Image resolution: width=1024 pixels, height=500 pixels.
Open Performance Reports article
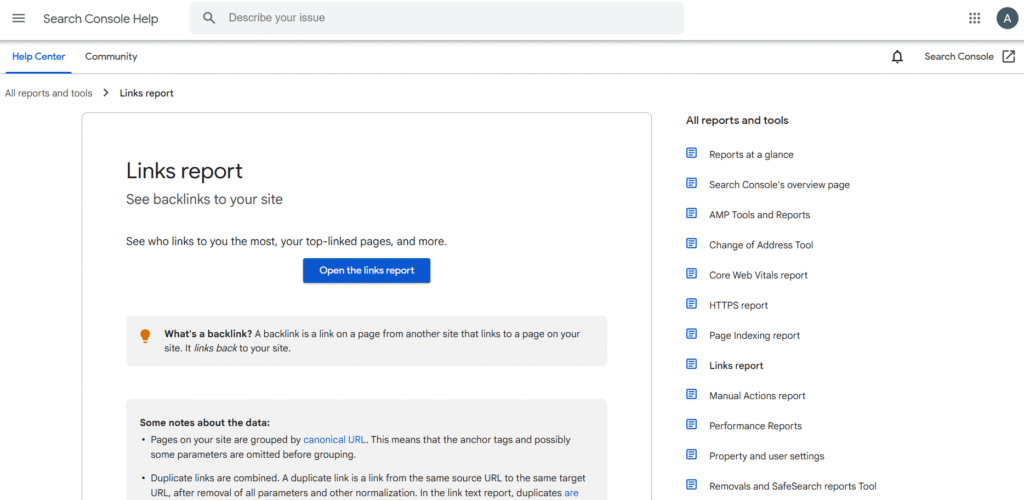coord(755,426)
